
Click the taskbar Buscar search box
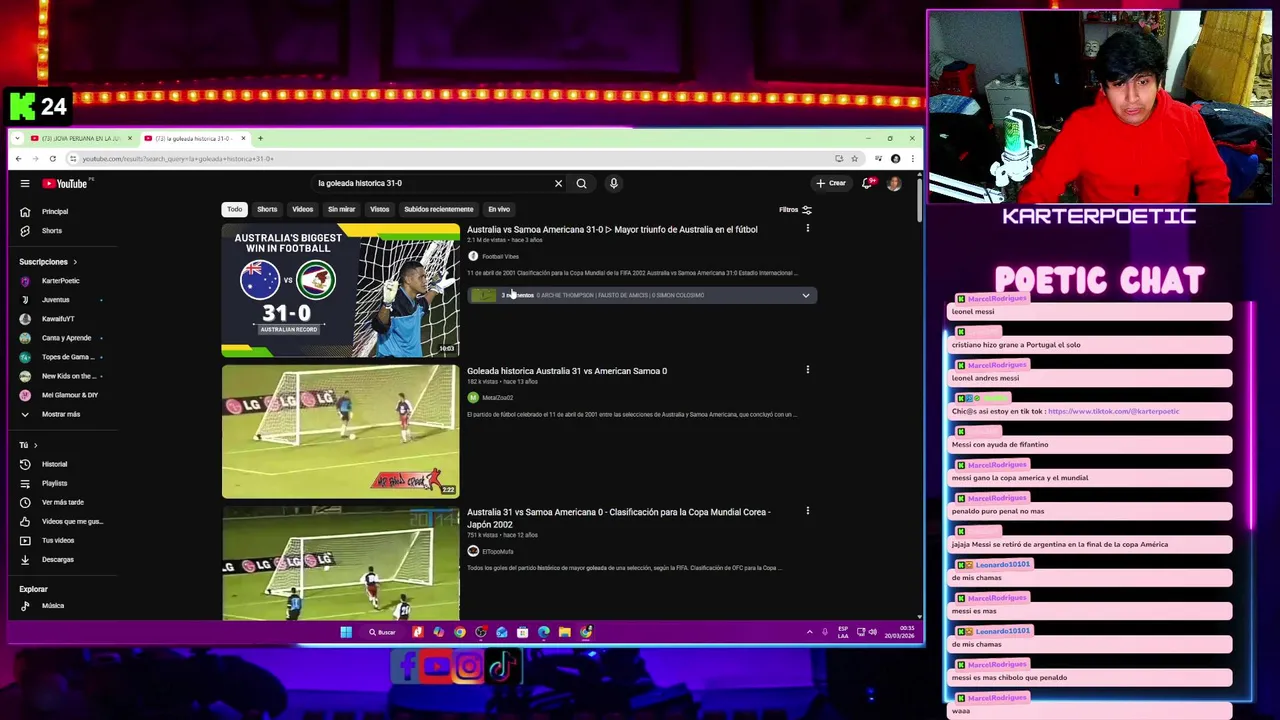[382, 632]
